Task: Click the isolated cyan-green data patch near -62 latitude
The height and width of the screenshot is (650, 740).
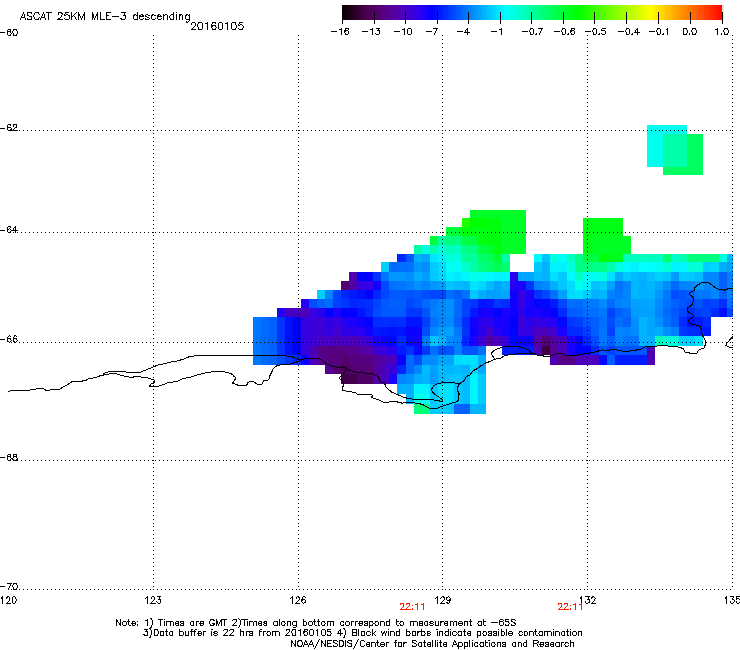Action: point(675,150)
